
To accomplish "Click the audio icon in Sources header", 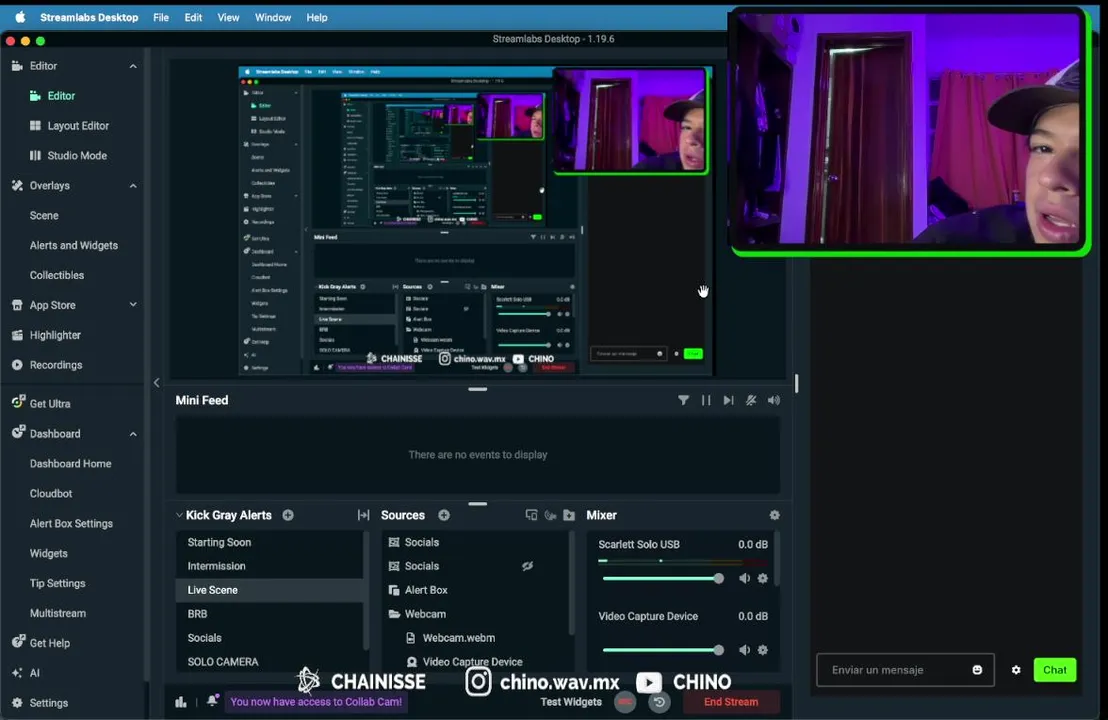I will (x=550, y=515).
